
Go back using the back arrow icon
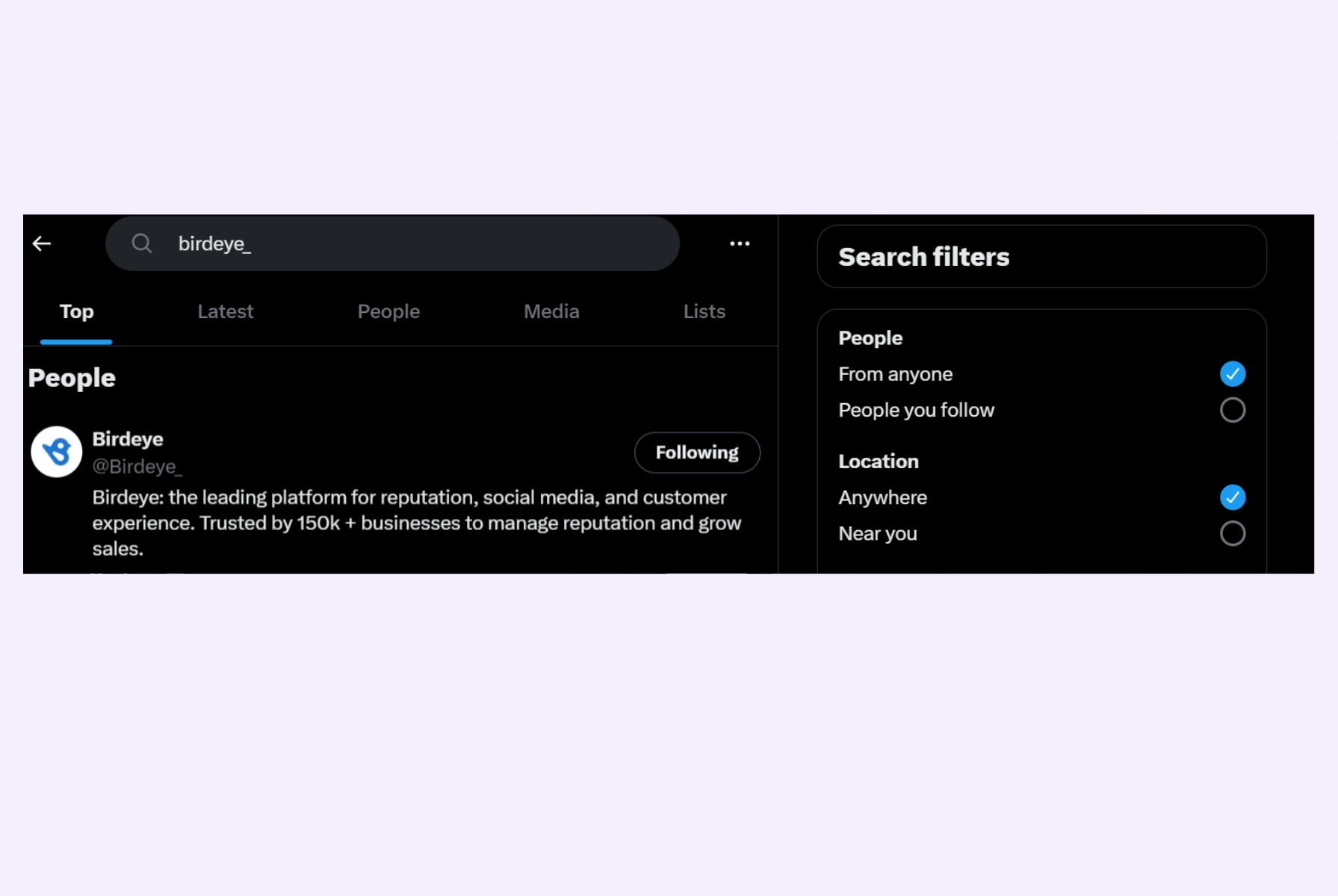42,243
